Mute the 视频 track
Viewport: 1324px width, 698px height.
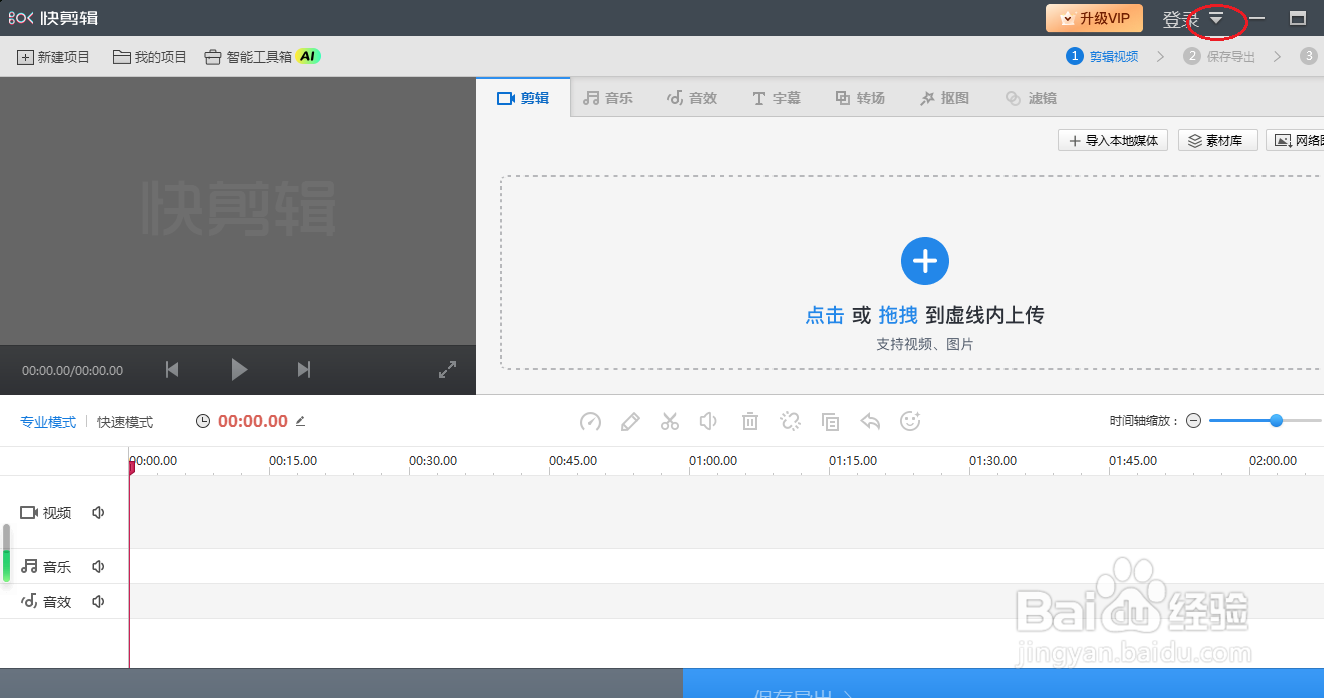tap(98, 513)
